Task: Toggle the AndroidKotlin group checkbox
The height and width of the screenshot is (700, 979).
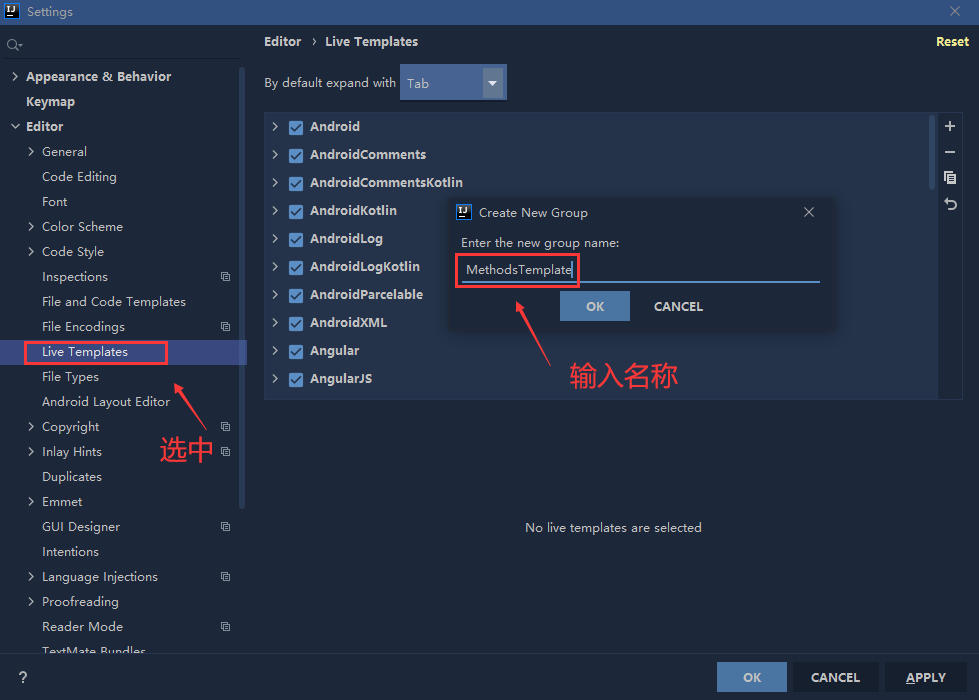Action: coord(296,212)
